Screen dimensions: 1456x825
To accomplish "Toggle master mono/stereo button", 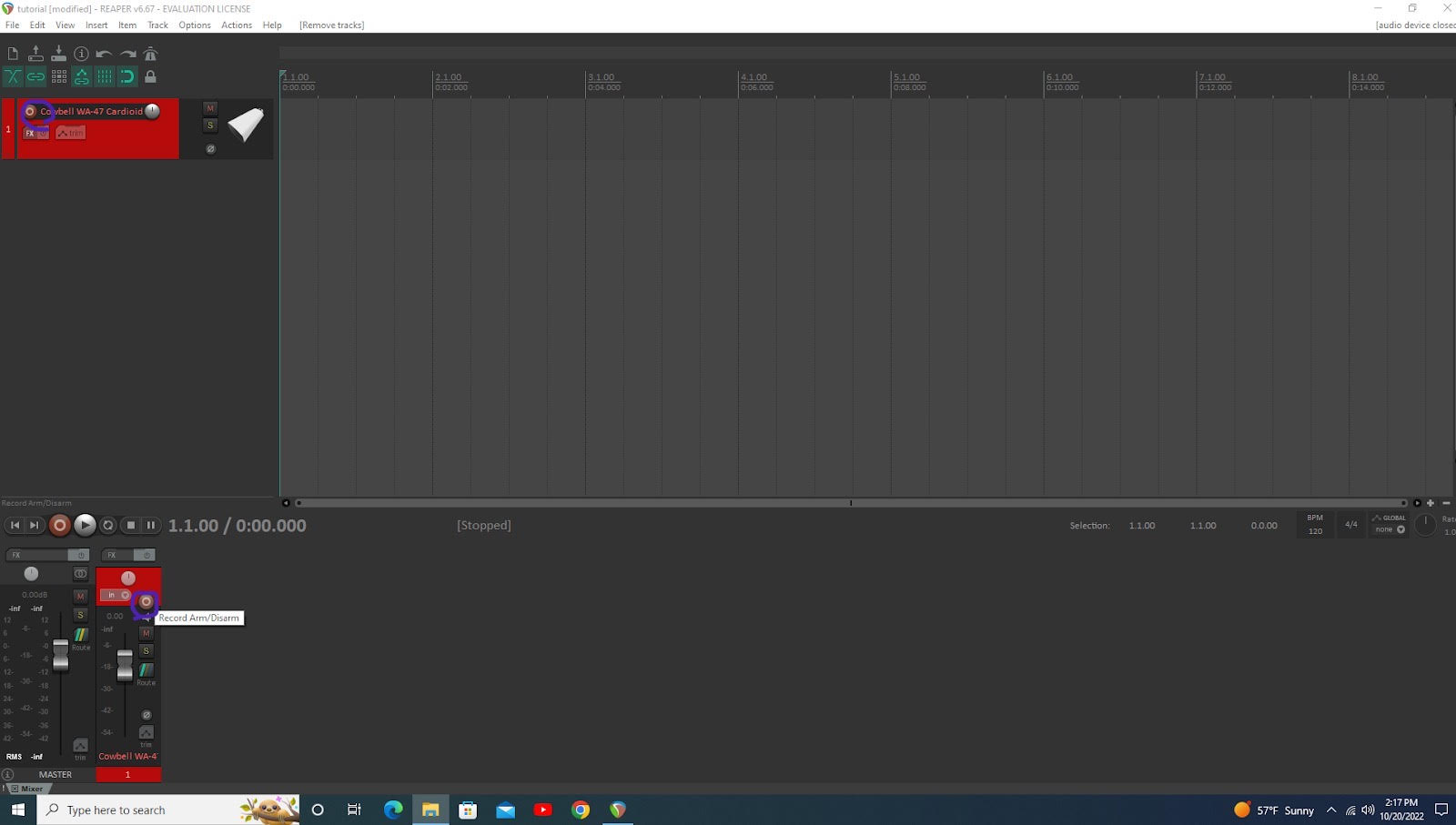I will 80,574.
